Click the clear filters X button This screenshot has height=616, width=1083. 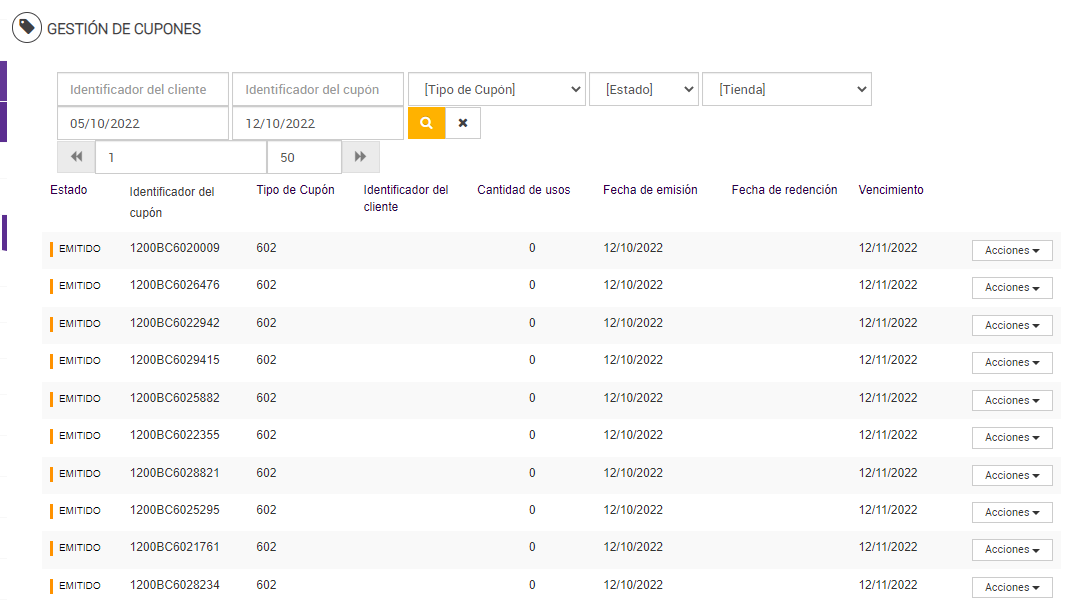pyautogui.click(x=463, y=123)
